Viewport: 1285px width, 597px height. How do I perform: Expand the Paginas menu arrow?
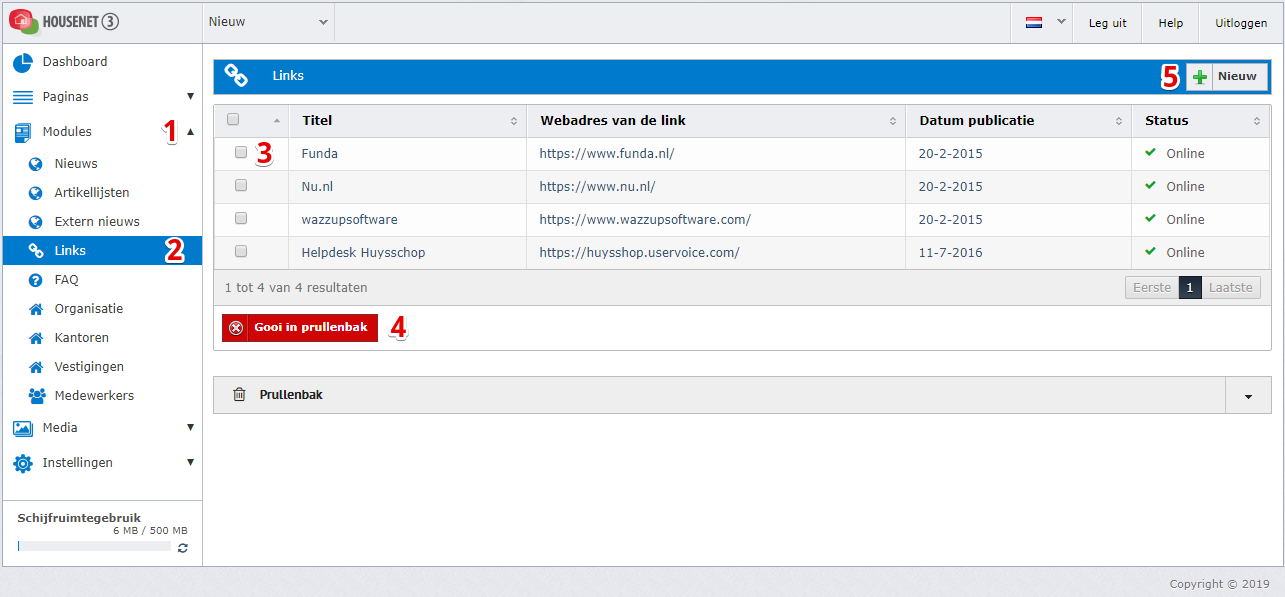(190, 97)
